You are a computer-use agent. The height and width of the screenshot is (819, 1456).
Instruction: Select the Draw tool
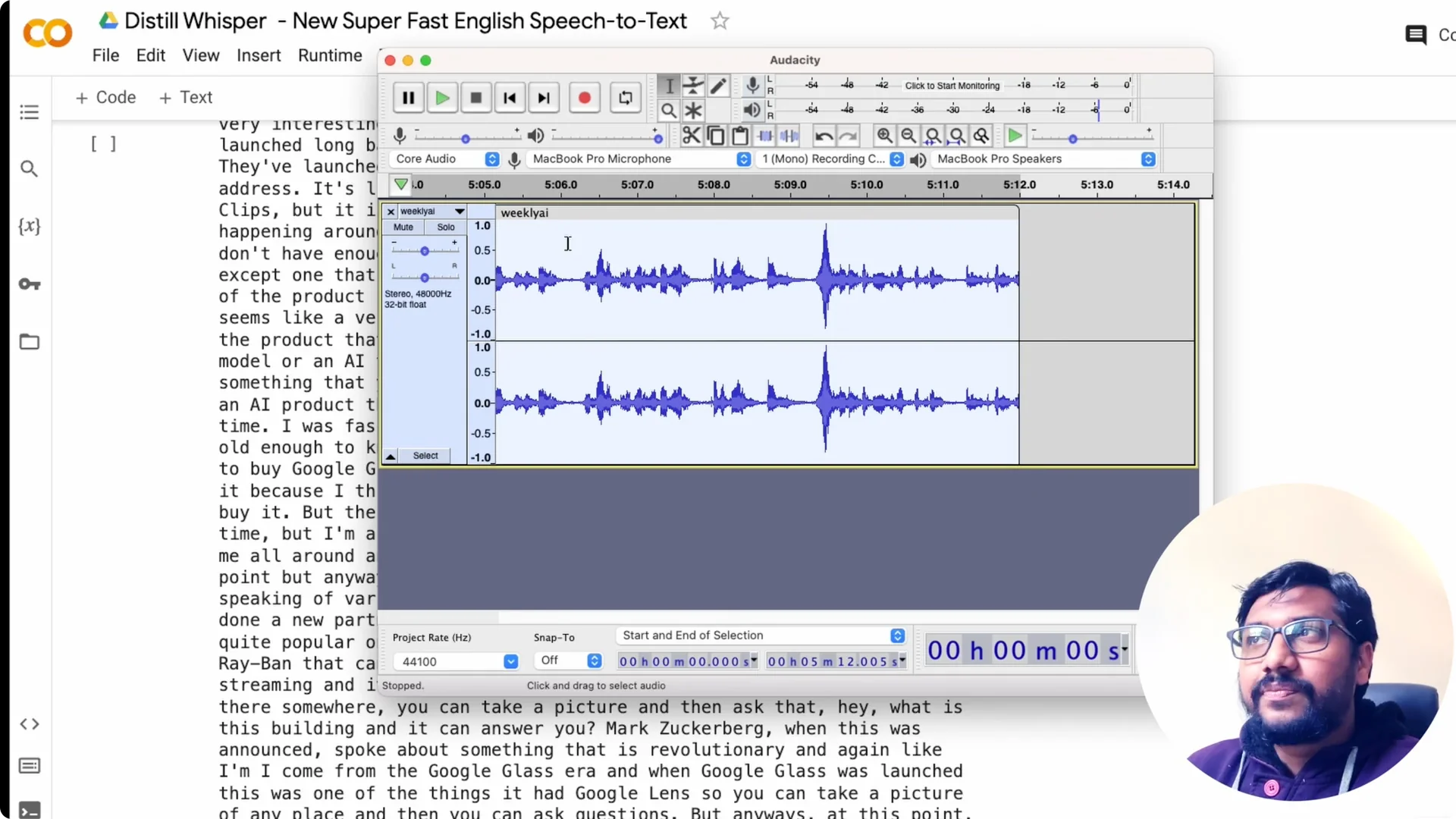click(719, 85)
